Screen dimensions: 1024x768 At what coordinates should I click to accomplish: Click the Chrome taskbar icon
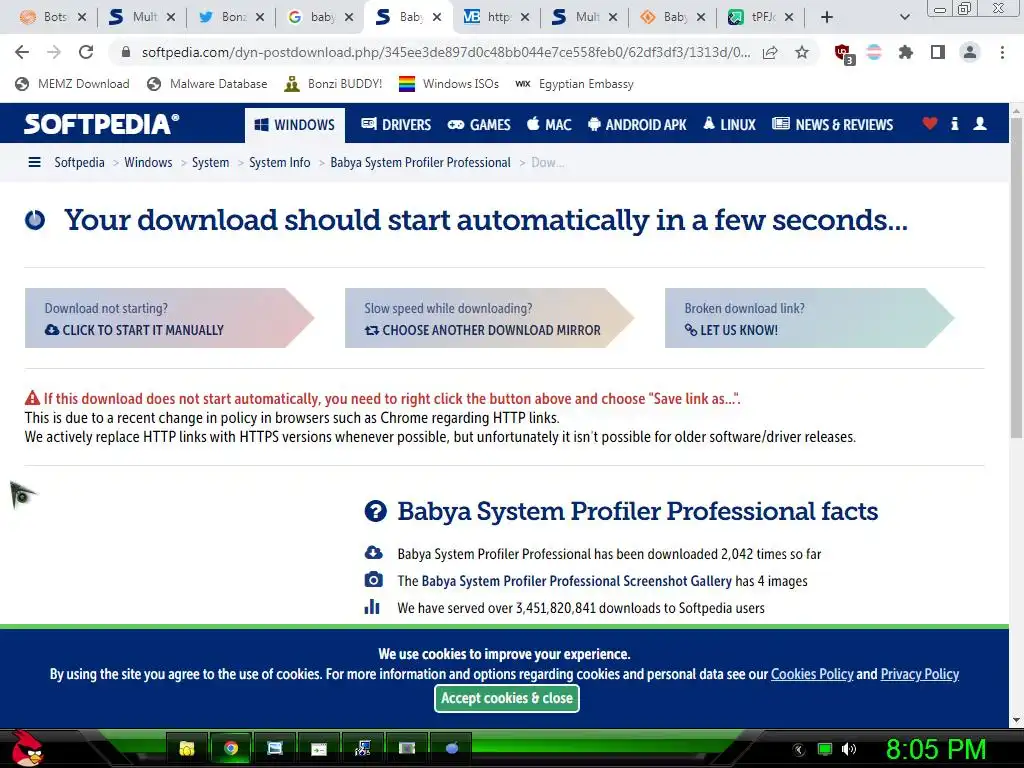tap(231, 748)
